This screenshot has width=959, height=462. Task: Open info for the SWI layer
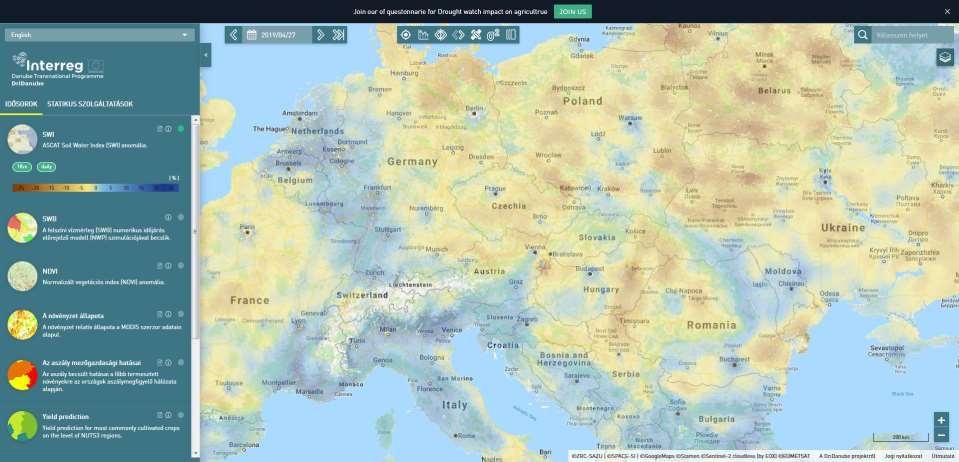click(x=168, y=129)
